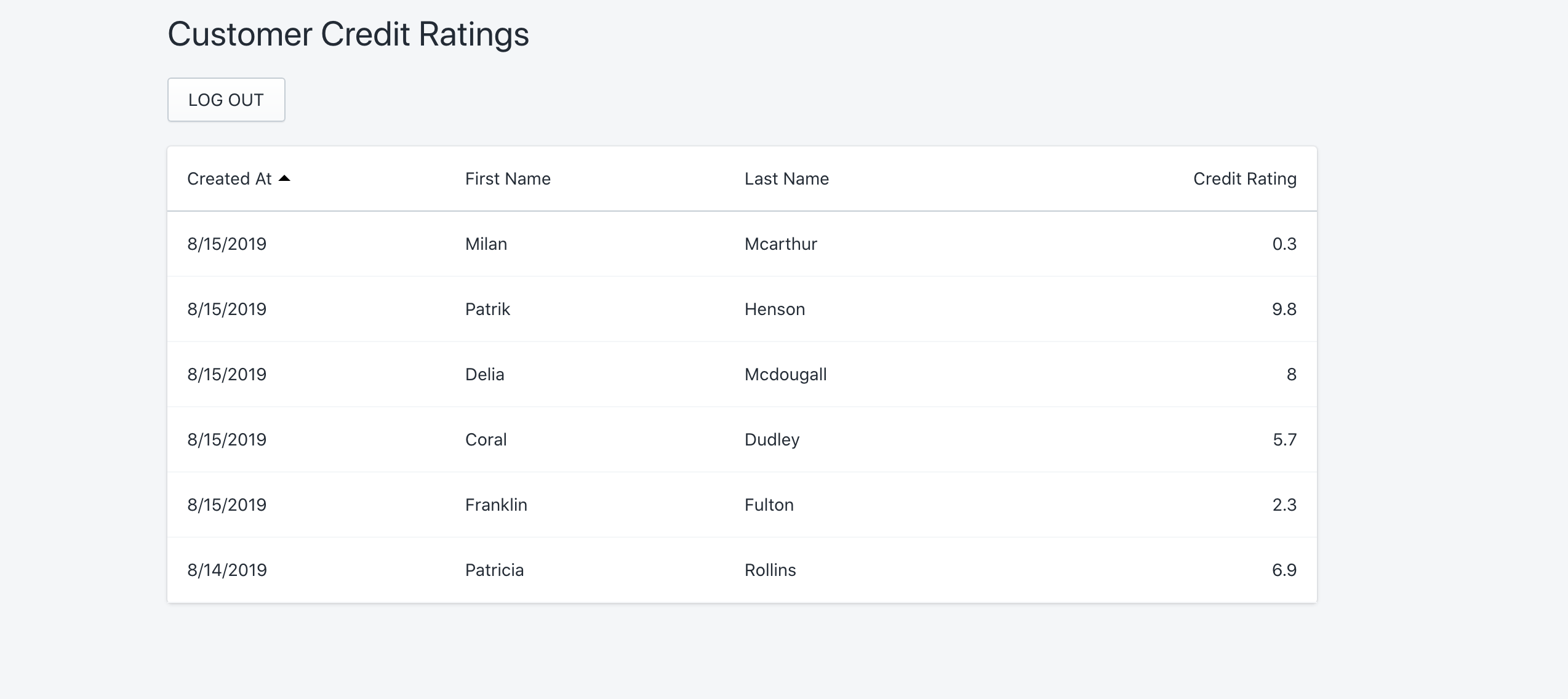The image size is (1568, 699).
Task: Click the sort arrow beside Created At
Action: click(284, 178)
